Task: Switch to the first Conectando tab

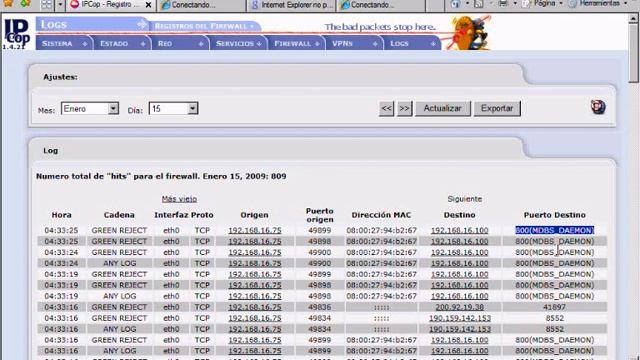Action: [x=201, y=5]
